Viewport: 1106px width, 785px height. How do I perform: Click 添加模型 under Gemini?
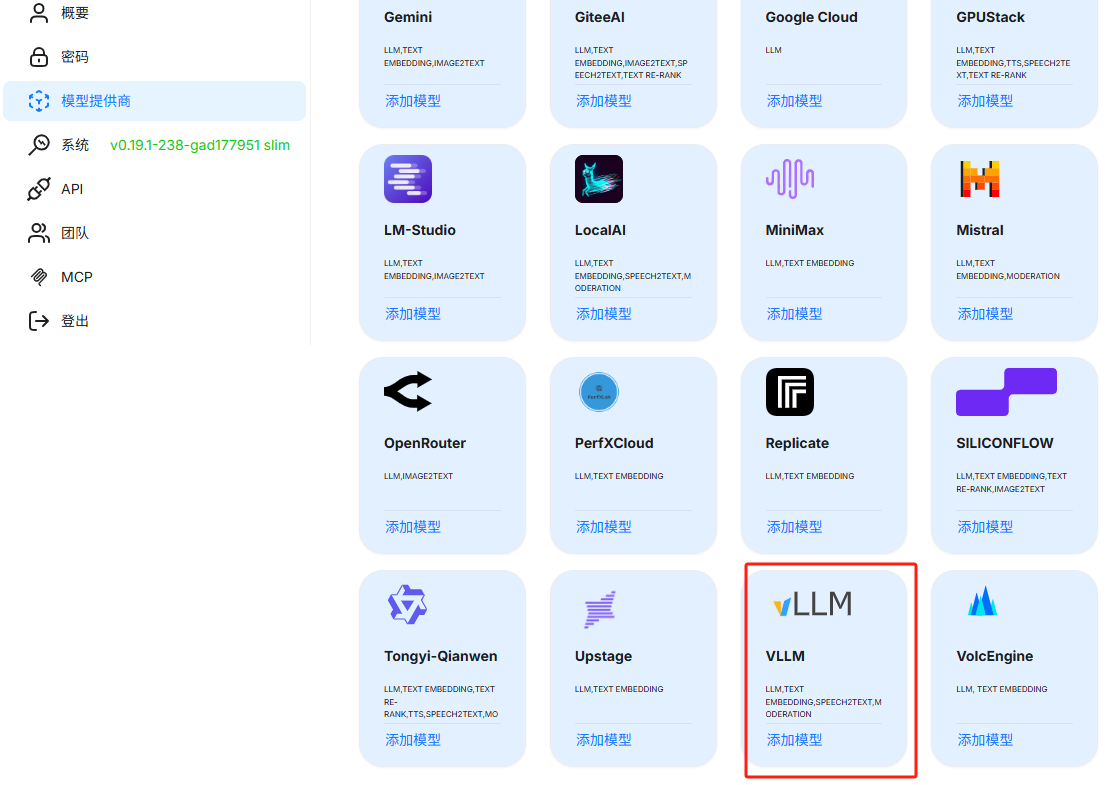tap(413, 101)
